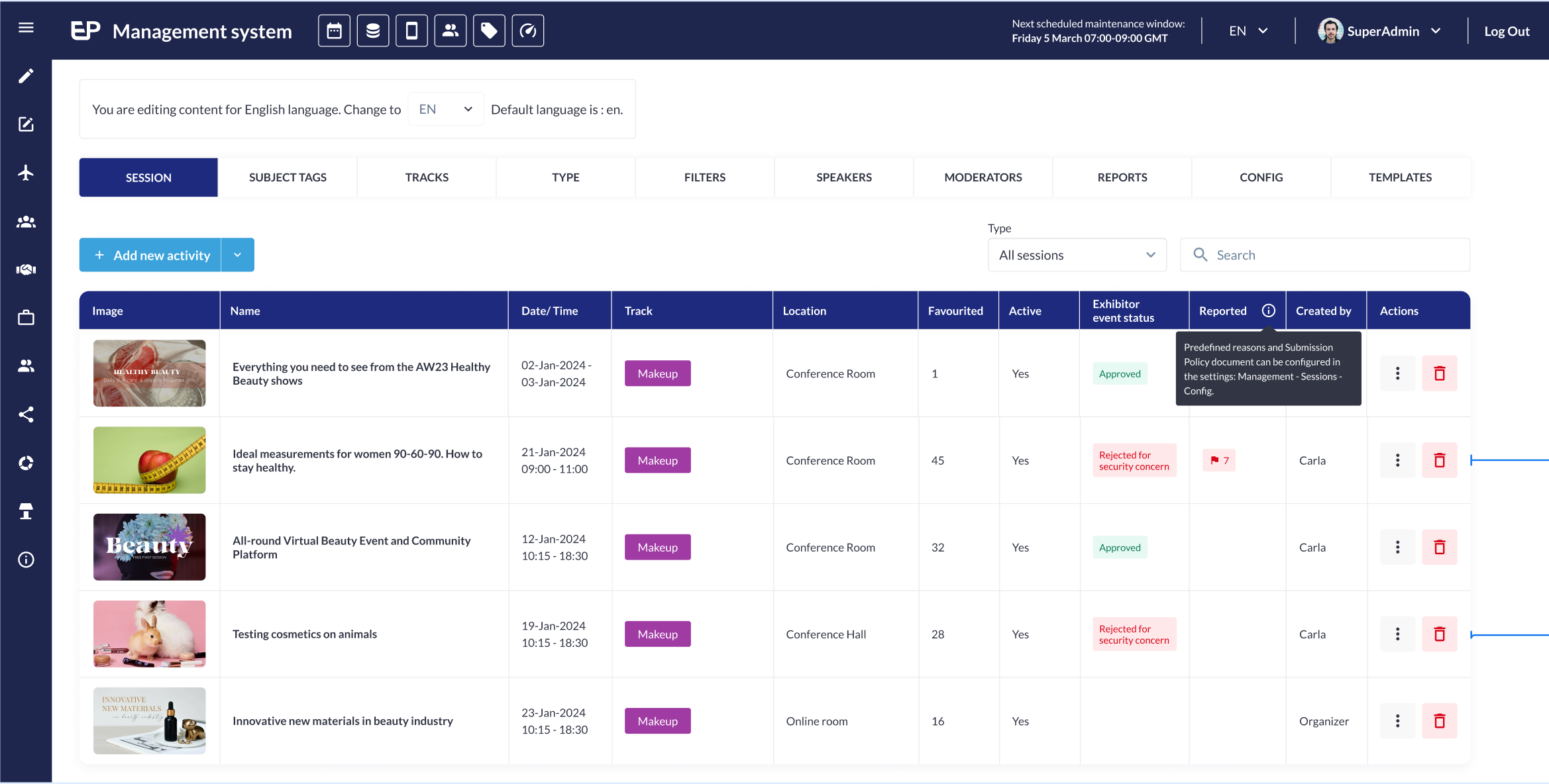This screenshot has width=1549, height=784.
Task: Click the Log Out link
Action: (x=1506, y=31)
